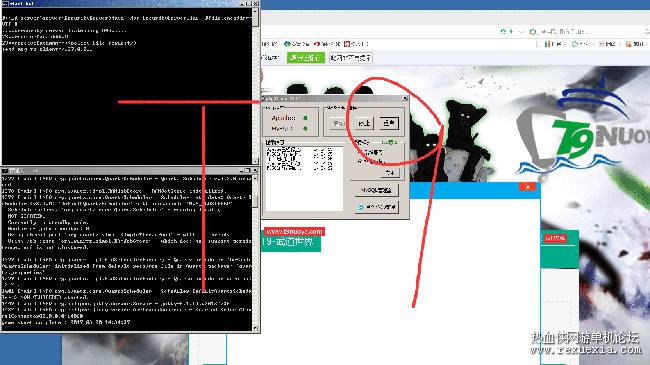
Task: Click the top console window's scroll-up arrow
Action: [x=255, y=11]
